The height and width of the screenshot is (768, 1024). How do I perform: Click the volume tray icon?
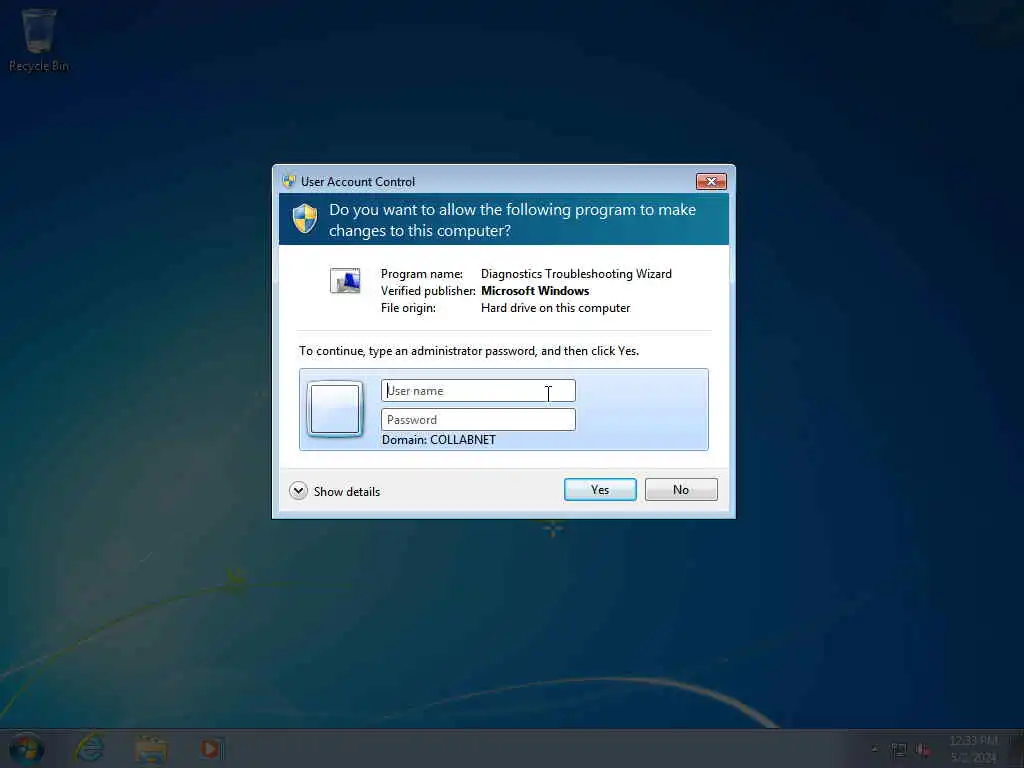point(923,750)
